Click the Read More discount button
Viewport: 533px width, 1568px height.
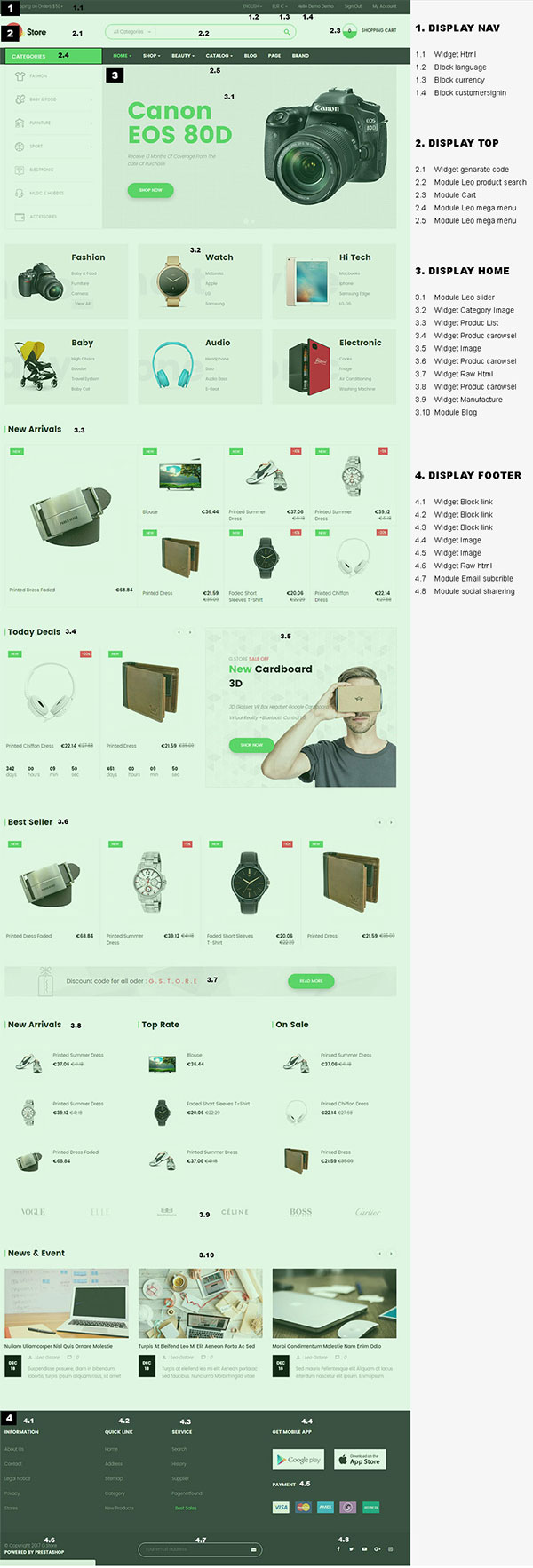point(311,981)
